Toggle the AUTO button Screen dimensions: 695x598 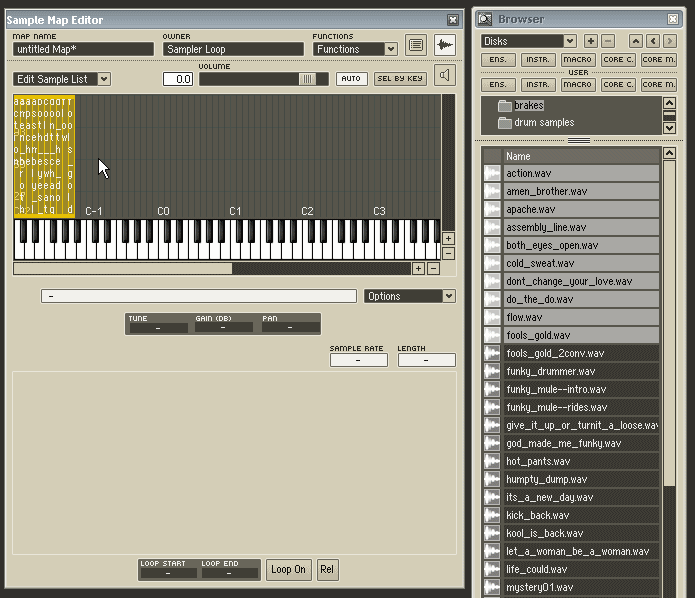351,78
